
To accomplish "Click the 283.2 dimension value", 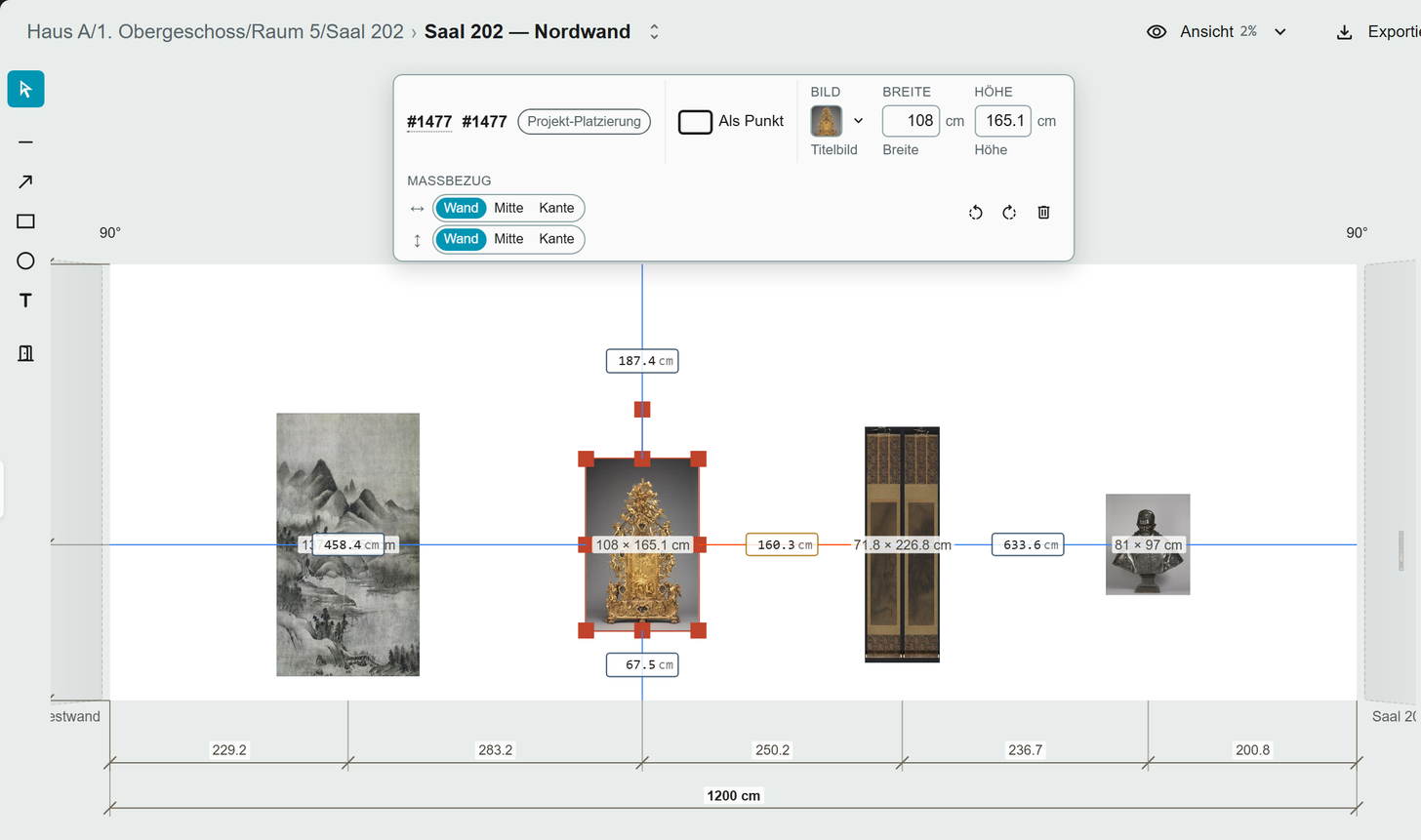I will coord(495,750).
